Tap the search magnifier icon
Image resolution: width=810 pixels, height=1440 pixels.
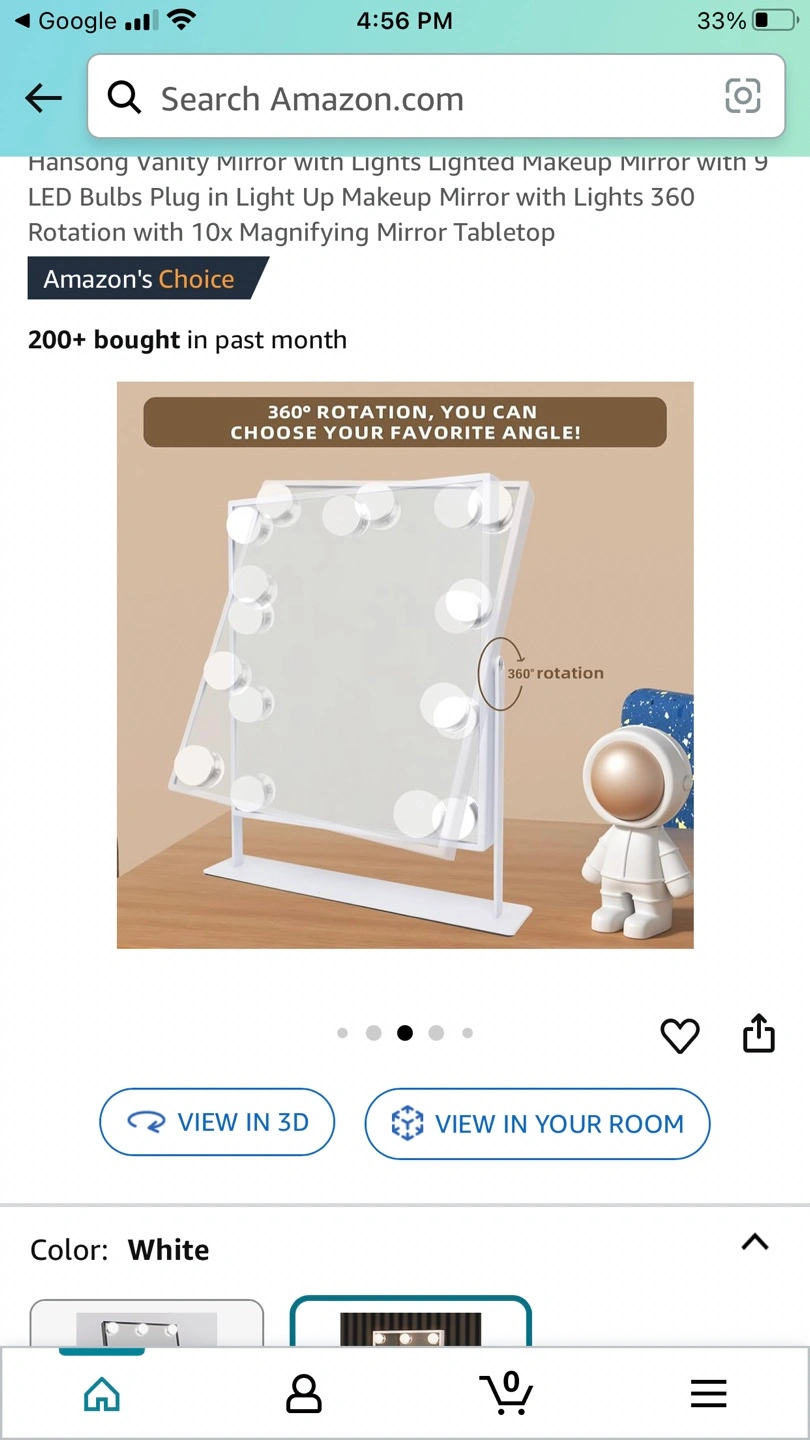tap(124, 98)
